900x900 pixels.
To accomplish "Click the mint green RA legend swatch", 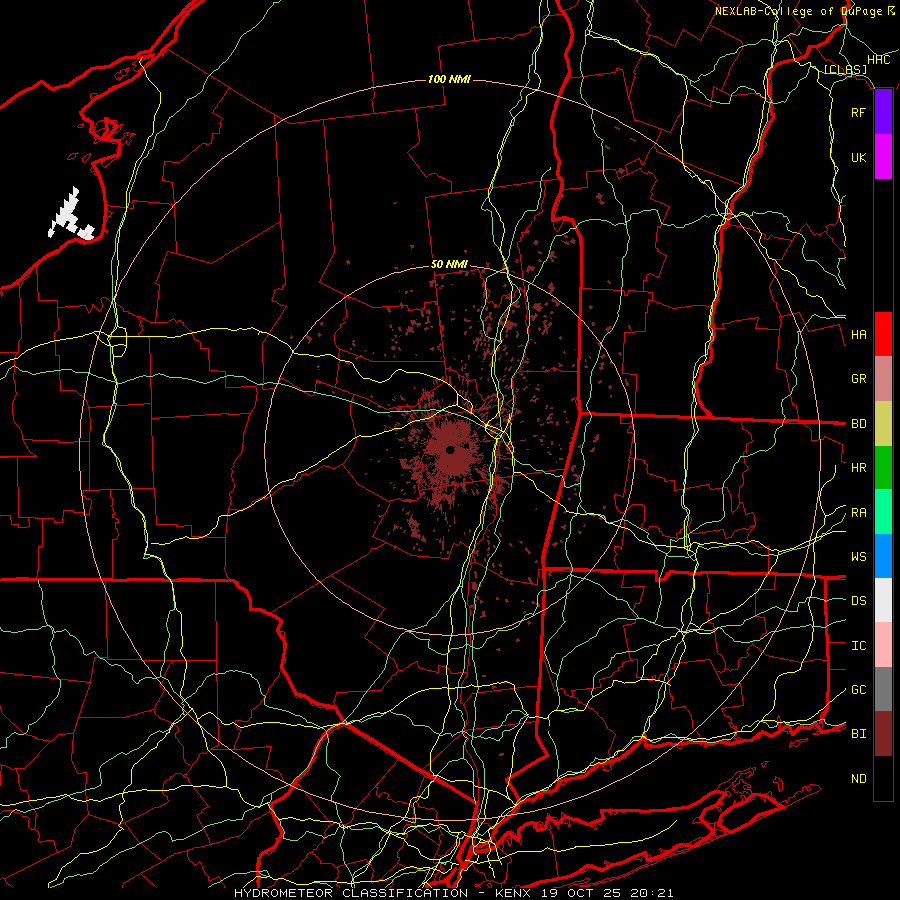I will pyautogui.click(x=883, y=512).
